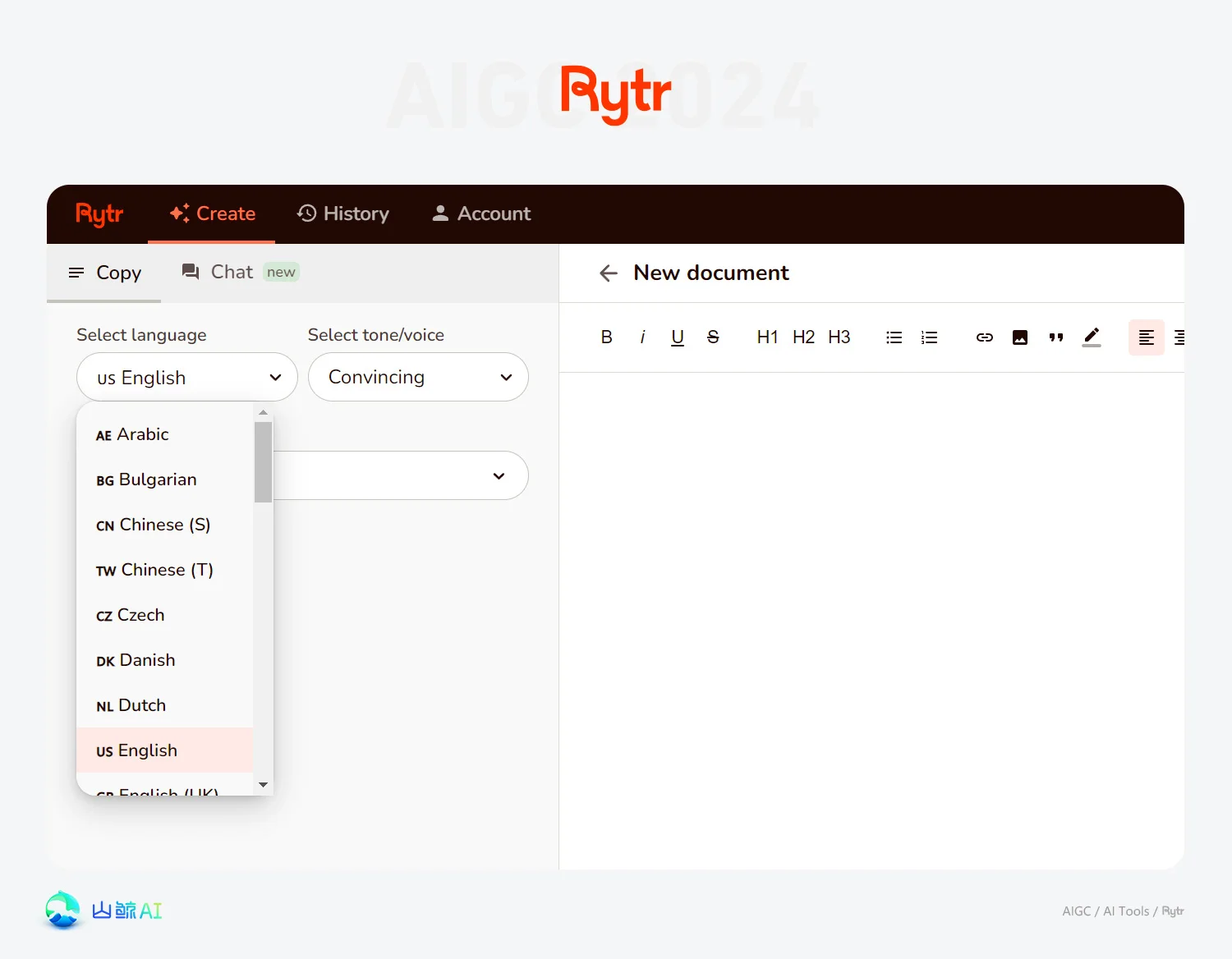The image size is (1232, 959).
Task: Apply strikethrough formatting
Action: pyautogui.click(x=713, y=337)
